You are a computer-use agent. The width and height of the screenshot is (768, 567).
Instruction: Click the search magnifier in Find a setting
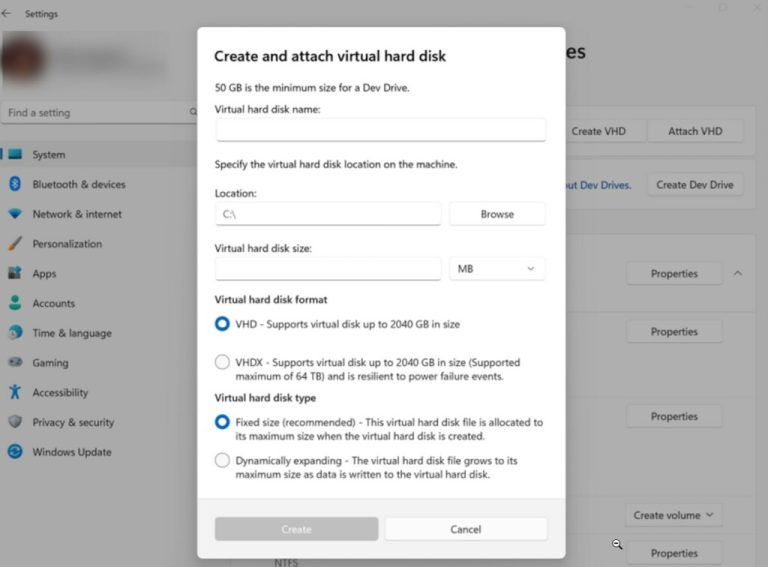(x=193, y=112)
